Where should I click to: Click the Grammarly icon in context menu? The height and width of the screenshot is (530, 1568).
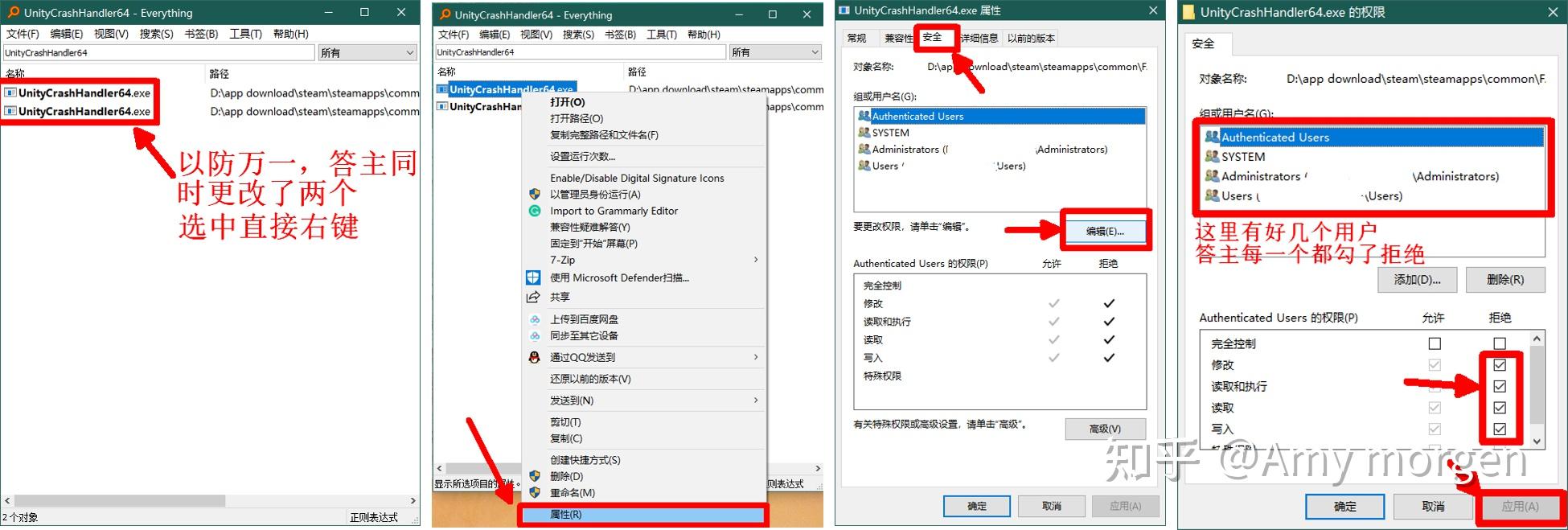tap(535, 211)
